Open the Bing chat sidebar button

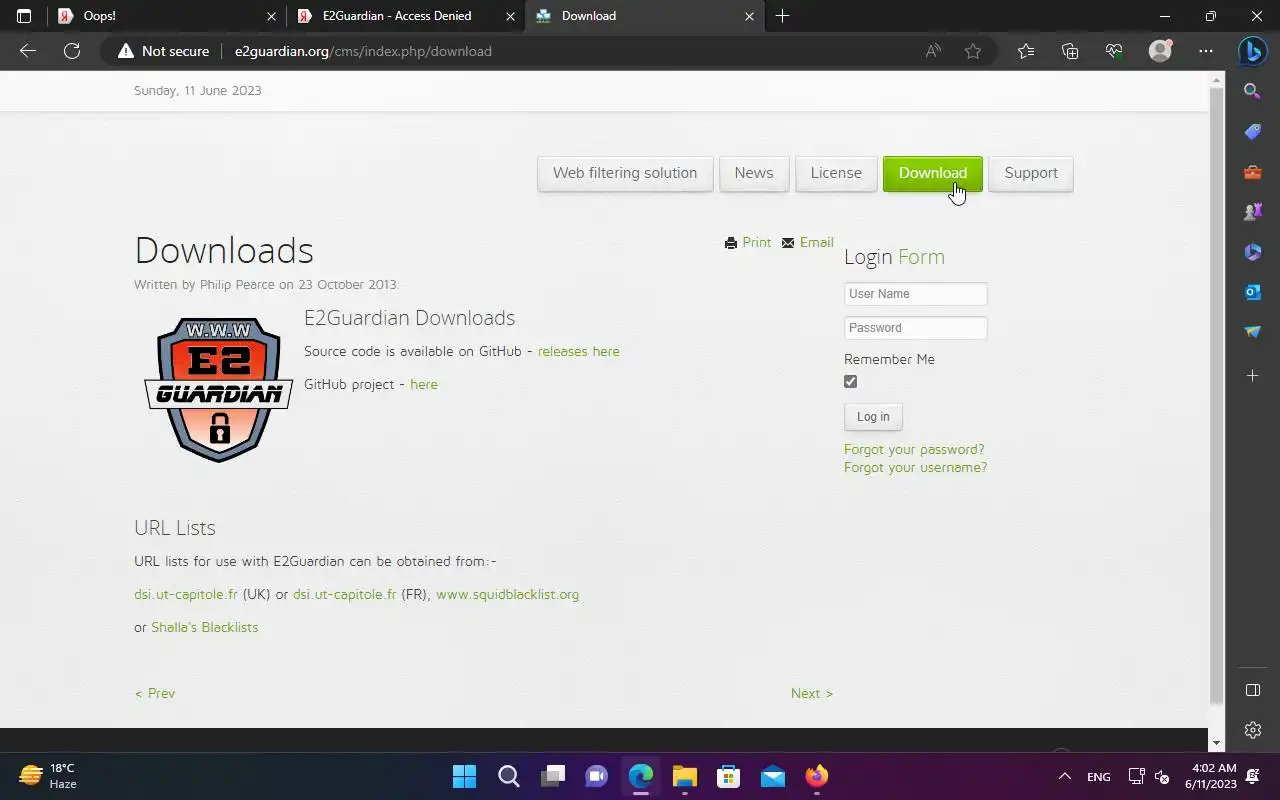pyautogui.click(x=1253, y=51)
